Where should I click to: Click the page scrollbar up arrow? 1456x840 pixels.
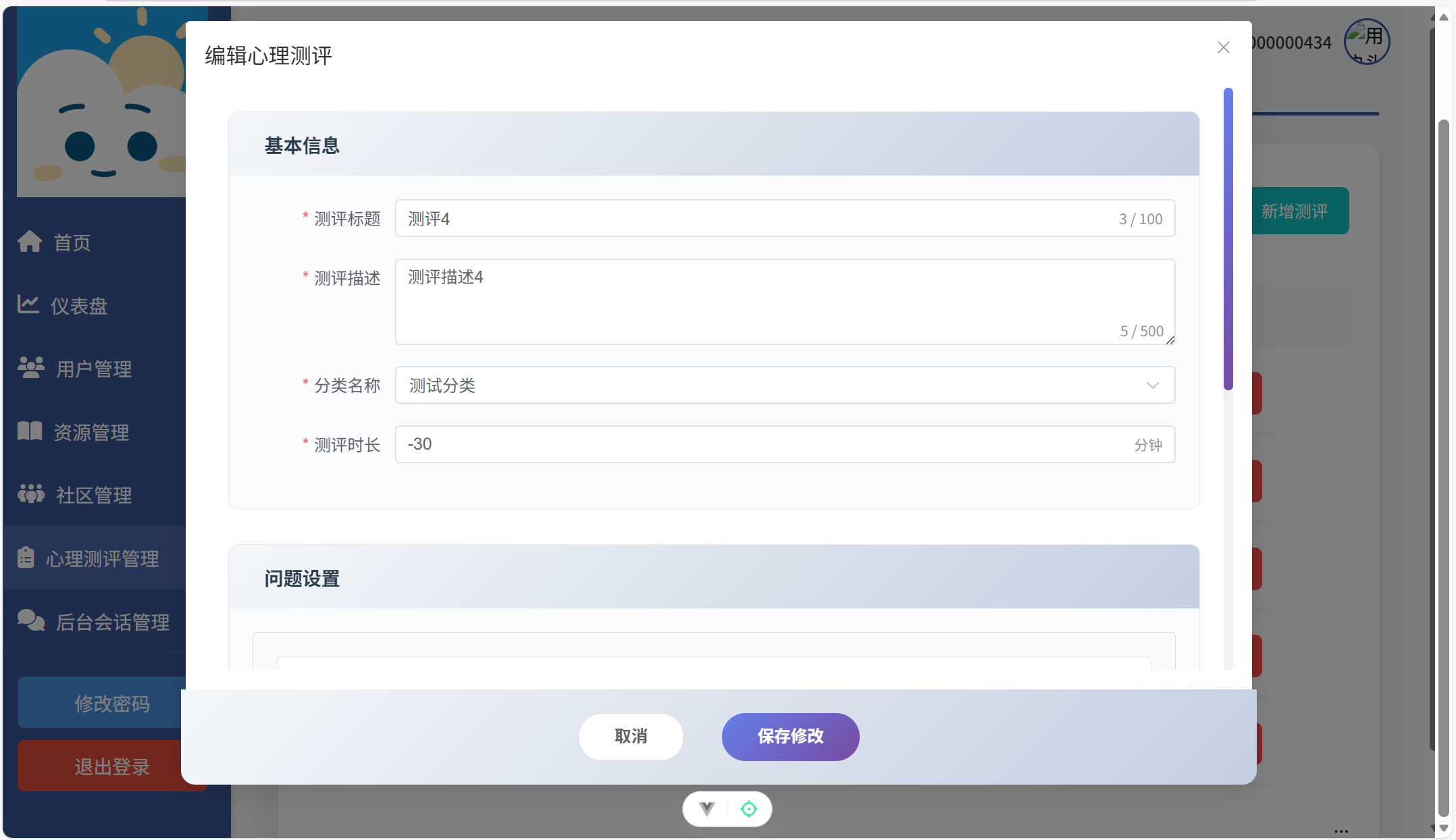(x=1443, y=17)
